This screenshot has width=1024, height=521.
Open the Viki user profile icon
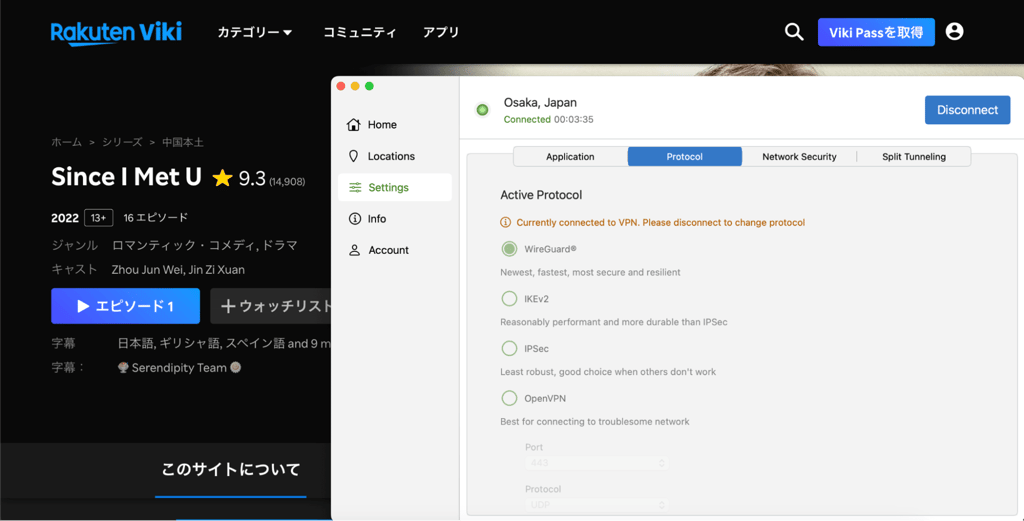954,31
